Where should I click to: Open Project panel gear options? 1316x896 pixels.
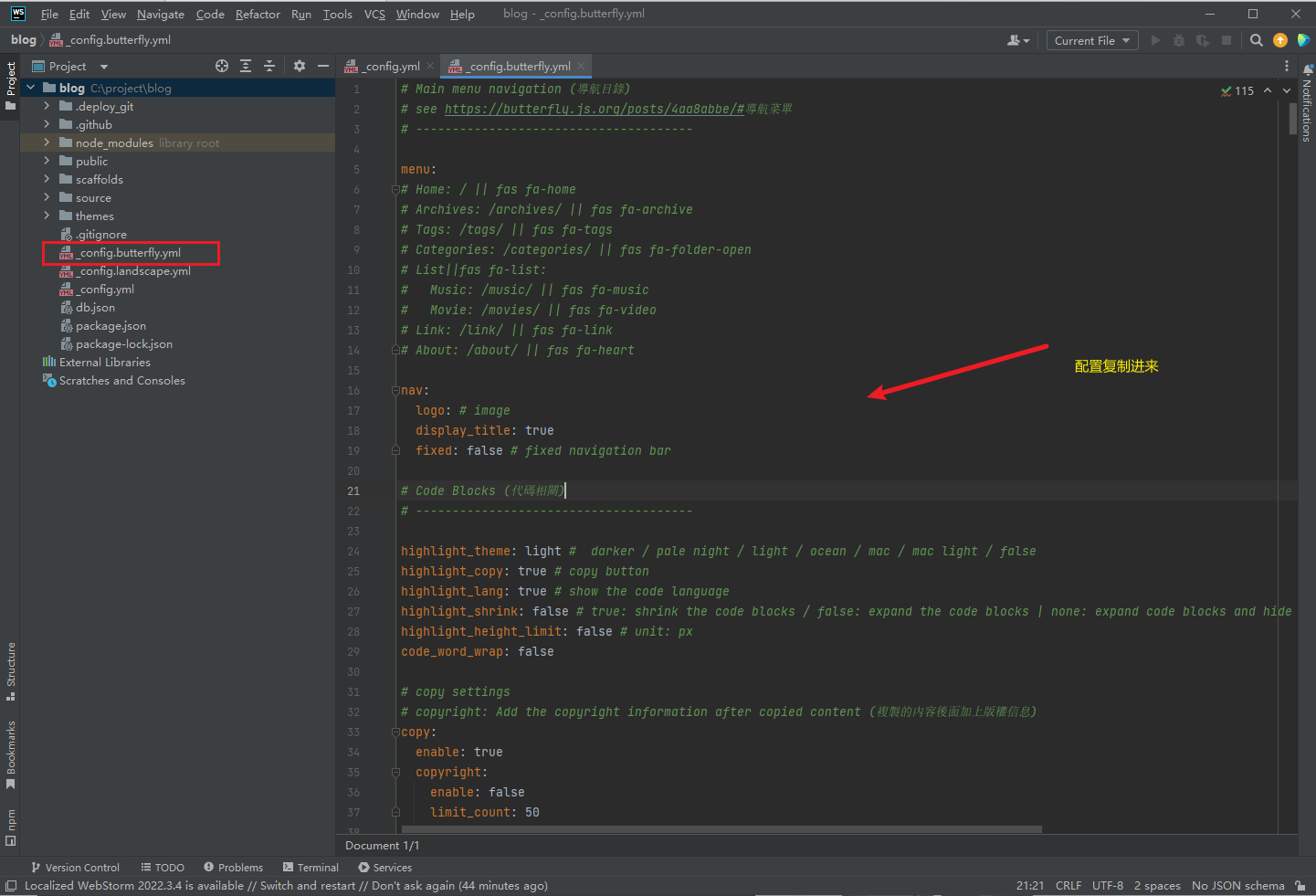300,66
